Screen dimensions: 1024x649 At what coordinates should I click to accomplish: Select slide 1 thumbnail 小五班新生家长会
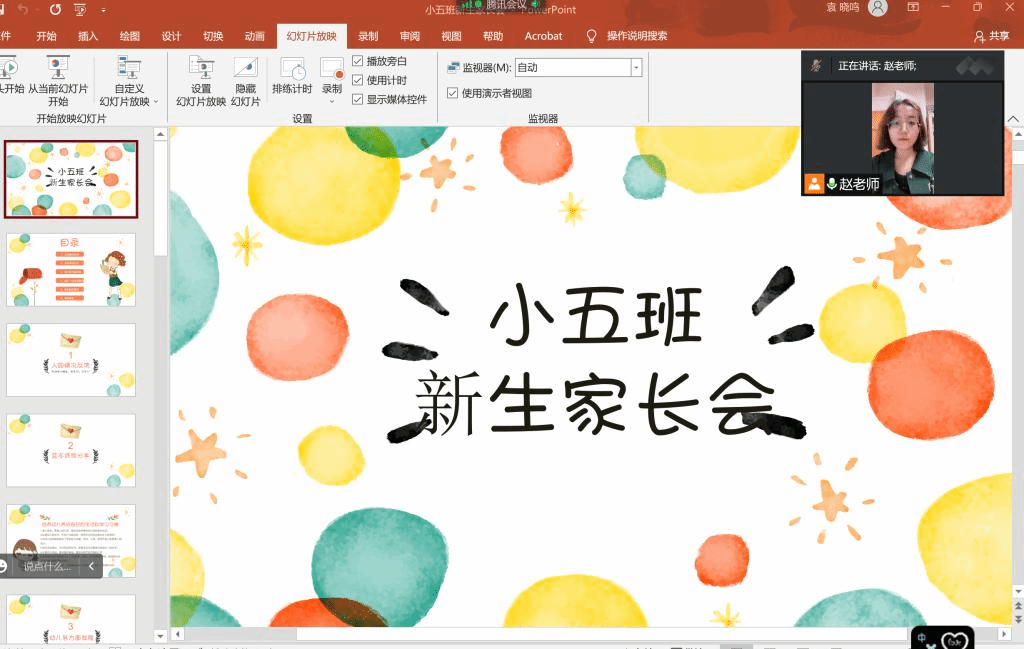pyautogui.click(x=71, y=179)
